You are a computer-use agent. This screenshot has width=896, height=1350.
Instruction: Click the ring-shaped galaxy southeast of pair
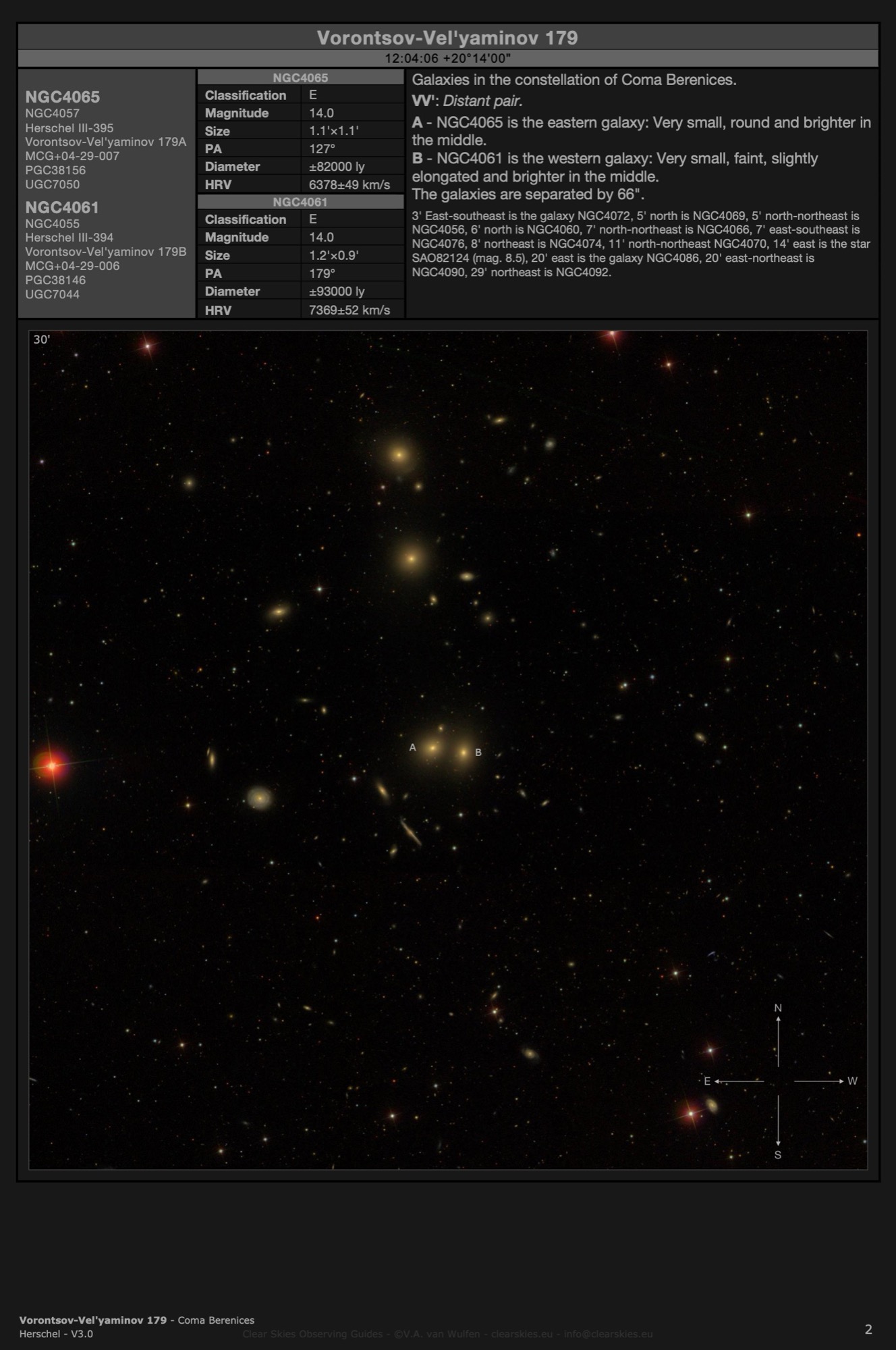pyautogui.click(x=260, y=798)
